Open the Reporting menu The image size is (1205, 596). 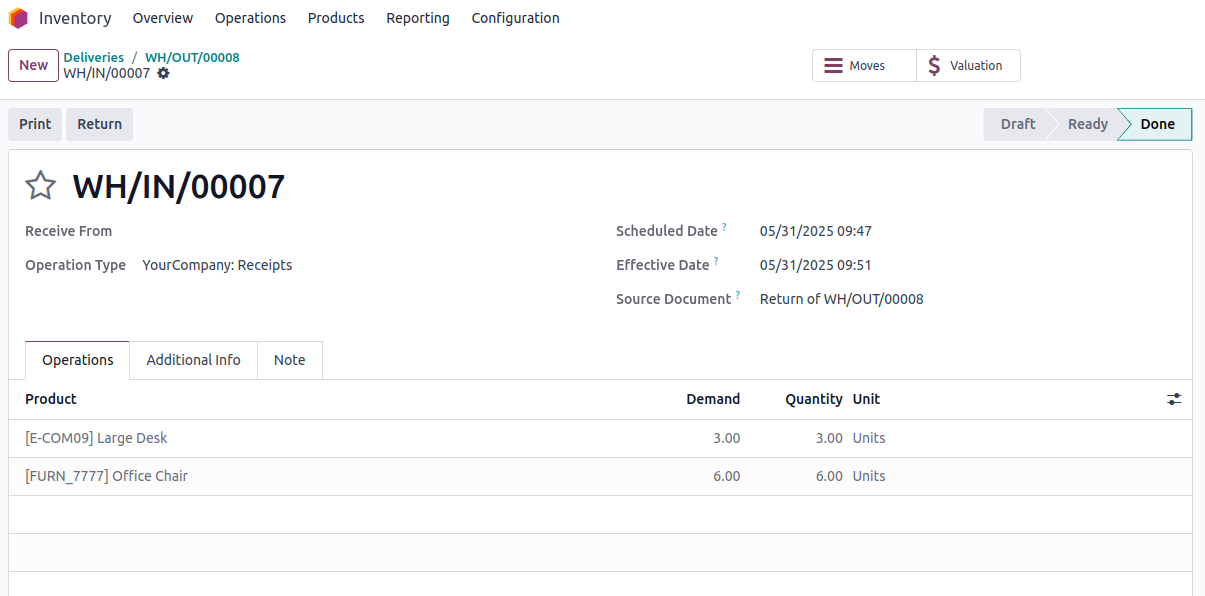tap(418, 18)
